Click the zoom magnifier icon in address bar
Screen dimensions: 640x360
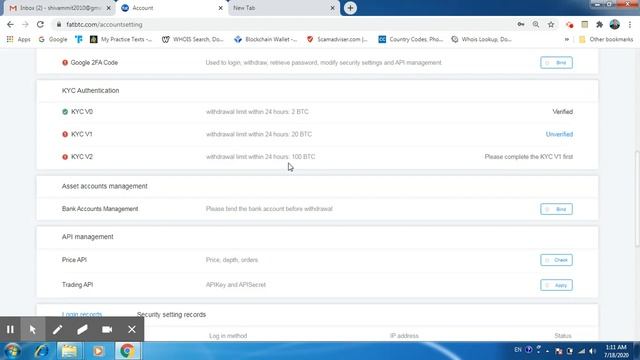pyautogui.click(x=536, y=24)
